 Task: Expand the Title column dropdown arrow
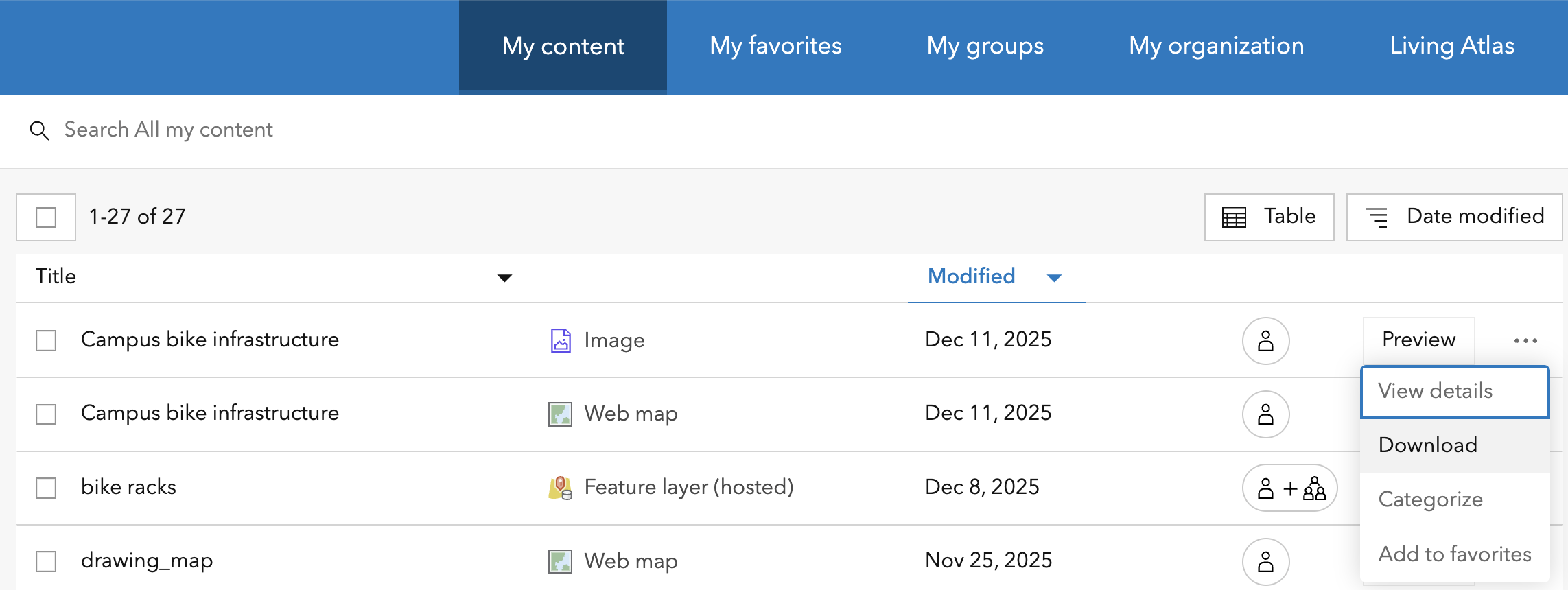coord(504,278)
